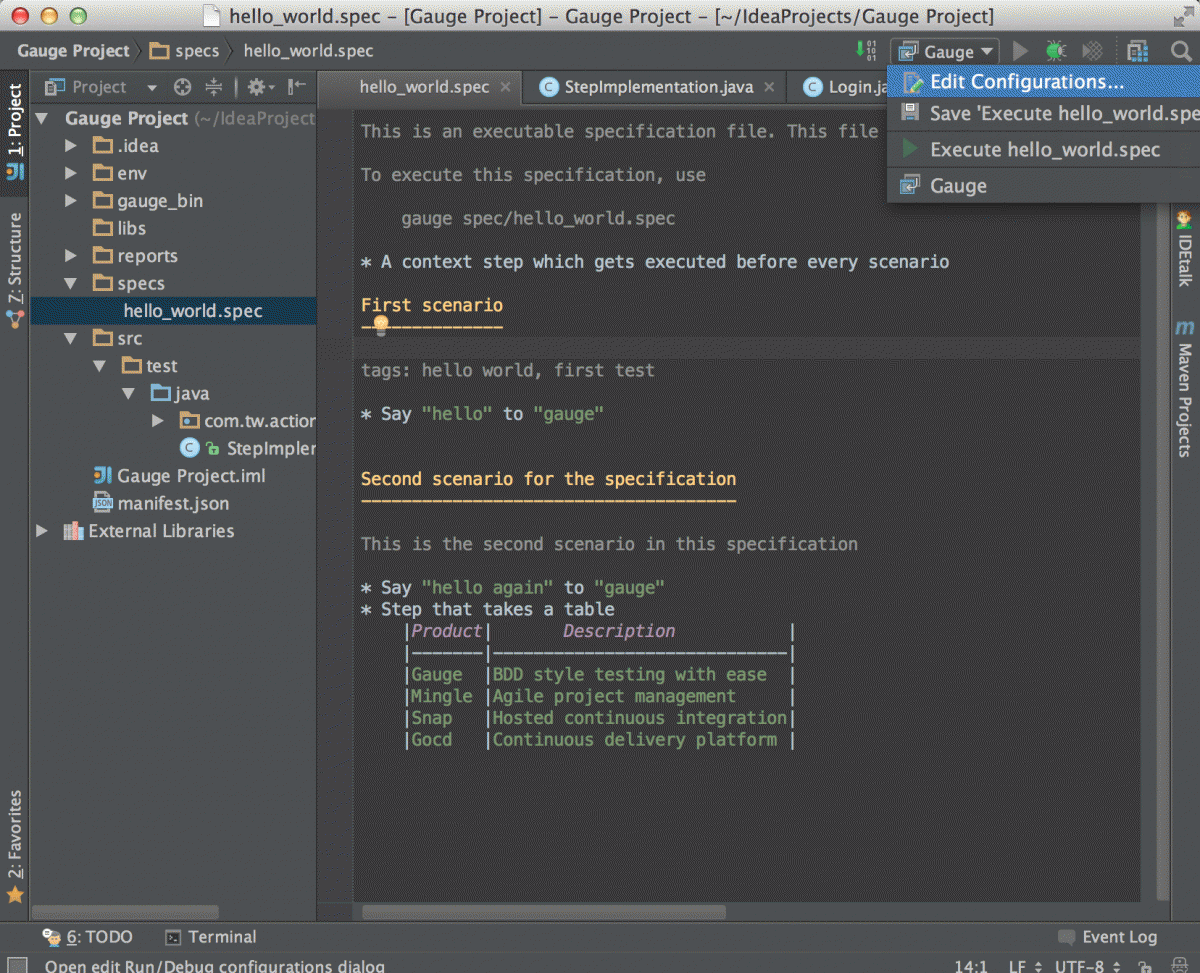Collapse the specs folder in the tree

point(70,284)
